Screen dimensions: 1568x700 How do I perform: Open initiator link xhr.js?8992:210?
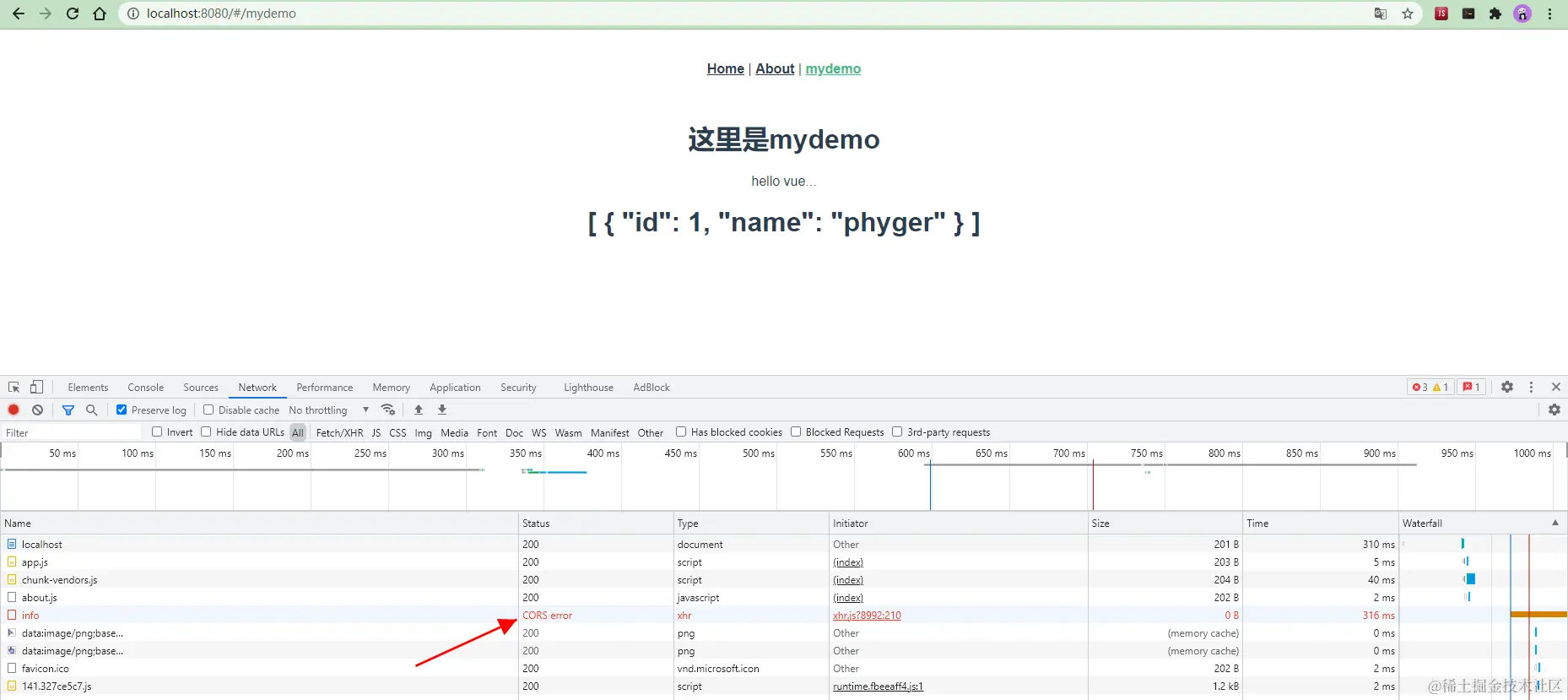tap(867, 616)
